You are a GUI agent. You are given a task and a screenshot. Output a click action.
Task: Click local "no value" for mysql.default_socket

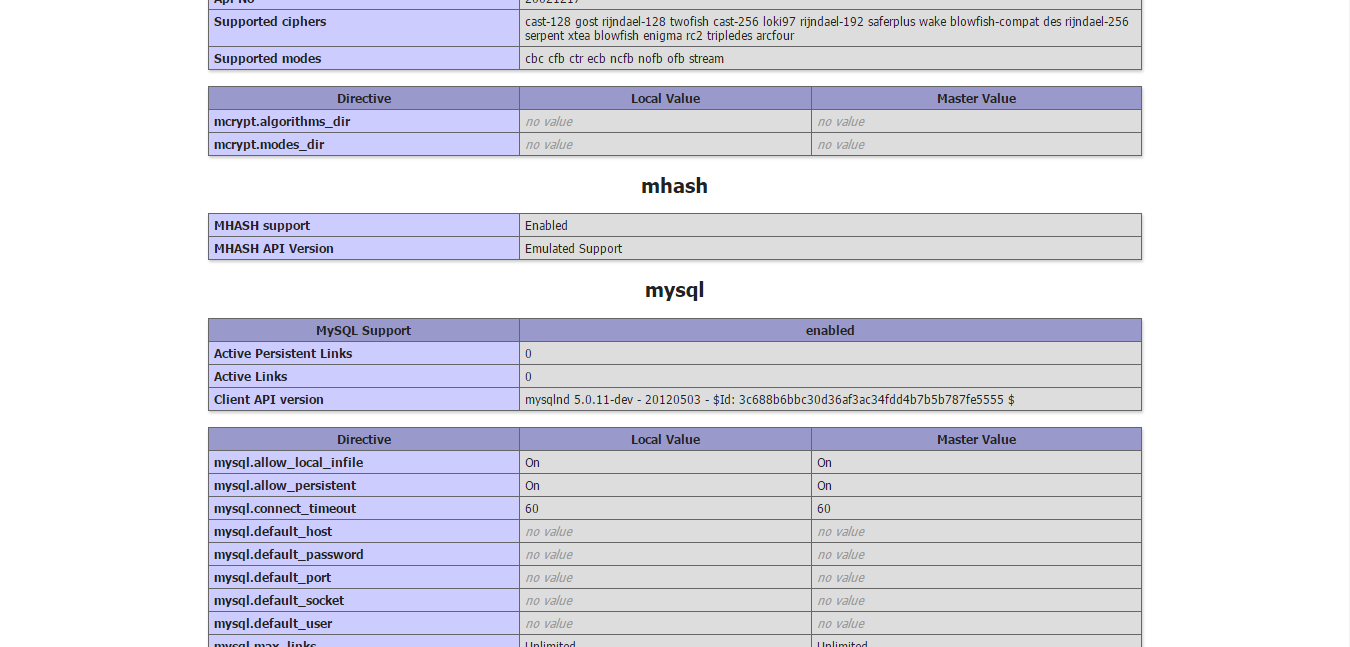coord(549,600)
